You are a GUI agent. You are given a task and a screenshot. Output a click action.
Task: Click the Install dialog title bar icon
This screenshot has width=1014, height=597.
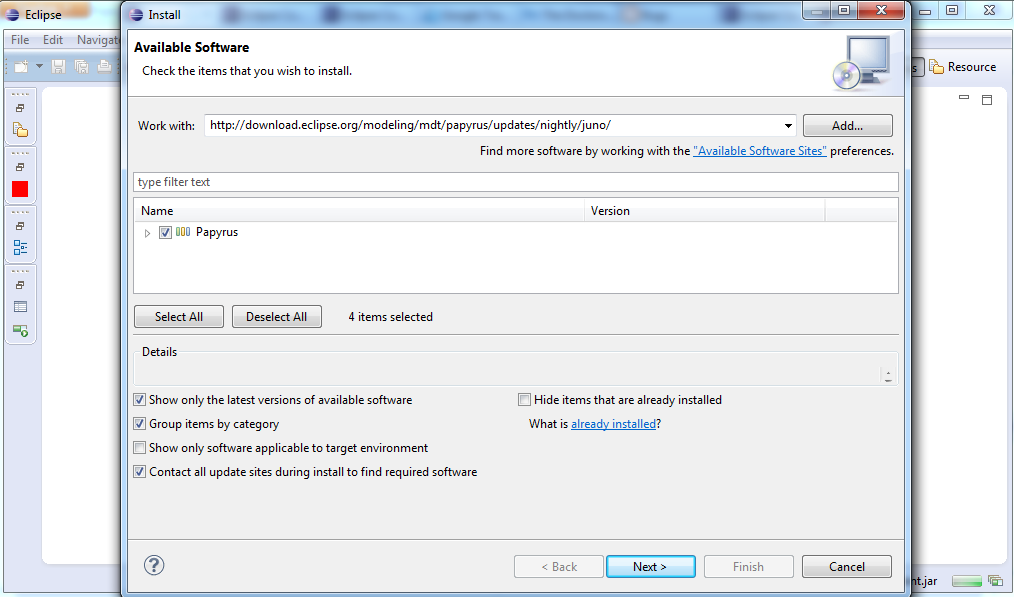(x=136, y=14)
